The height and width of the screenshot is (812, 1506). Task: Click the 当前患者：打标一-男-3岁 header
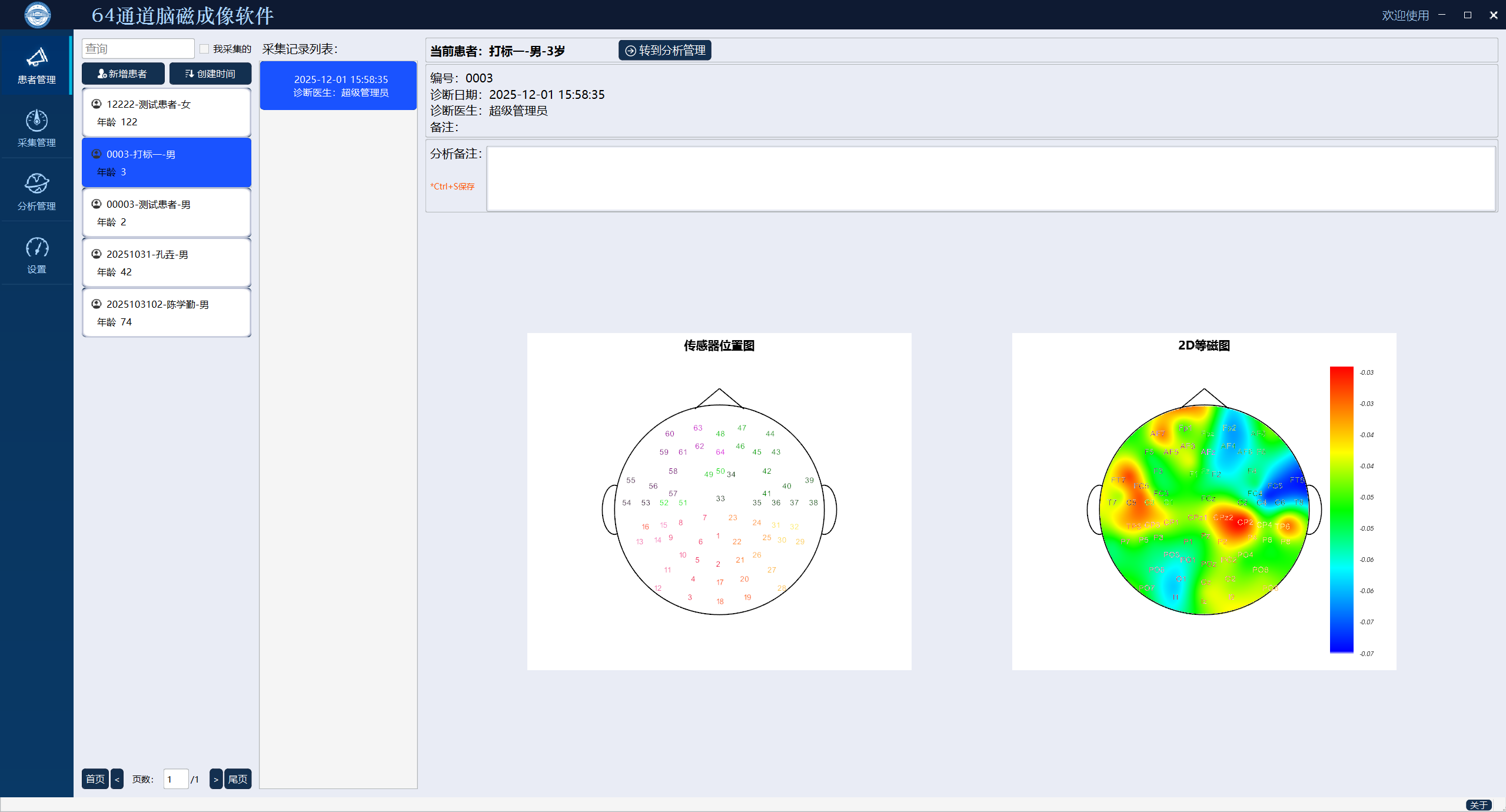click(497, 51)
